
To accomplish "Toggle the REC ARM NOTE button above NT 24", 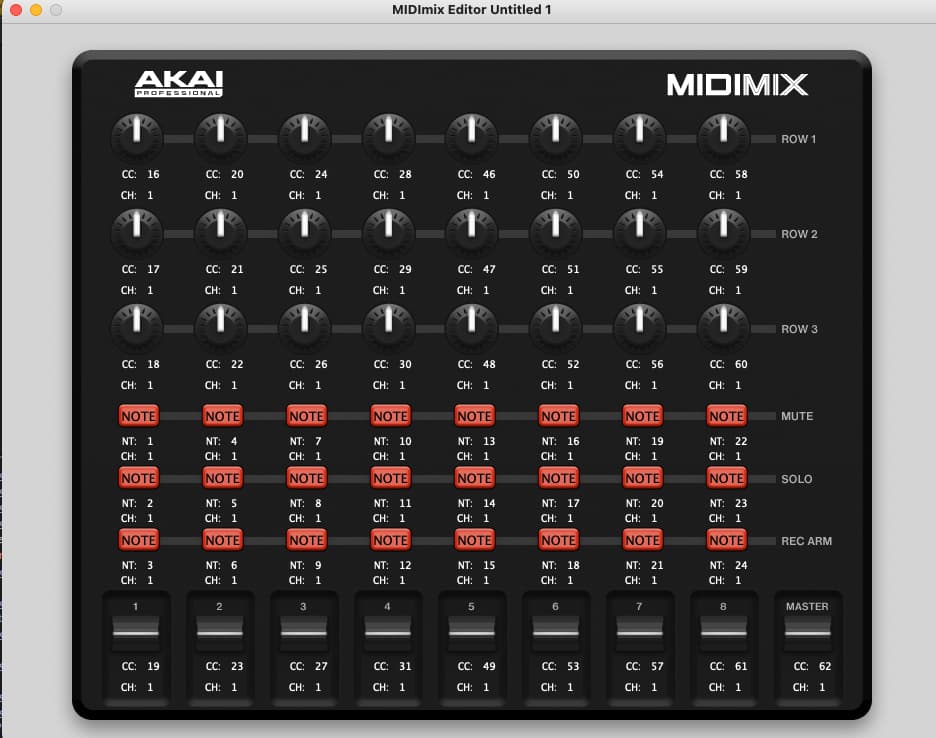I will click(x=726, y=540).
